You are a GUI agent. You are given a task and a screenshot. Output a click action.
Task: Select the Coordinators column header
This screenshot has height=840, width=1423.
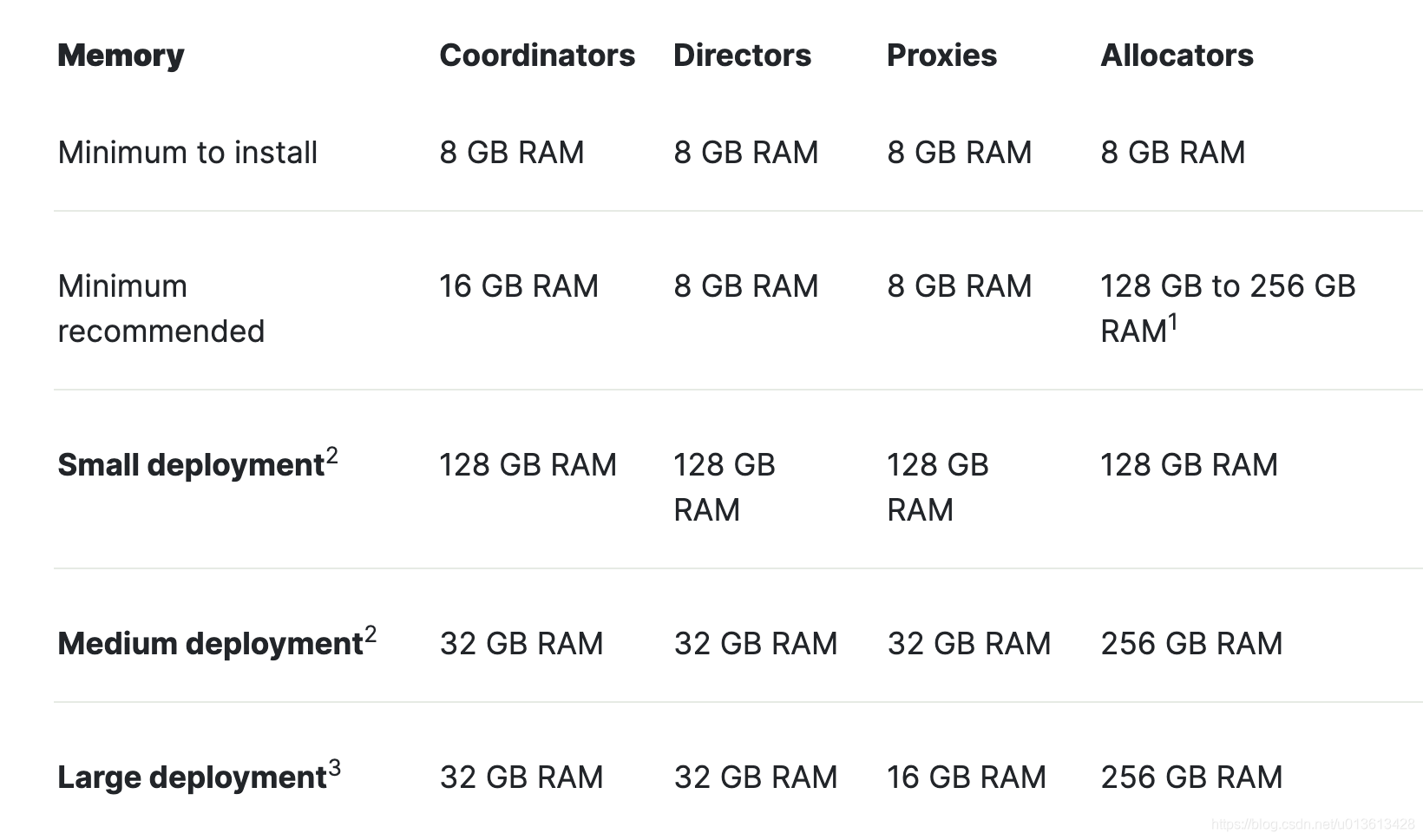click(x=537, y=56)
